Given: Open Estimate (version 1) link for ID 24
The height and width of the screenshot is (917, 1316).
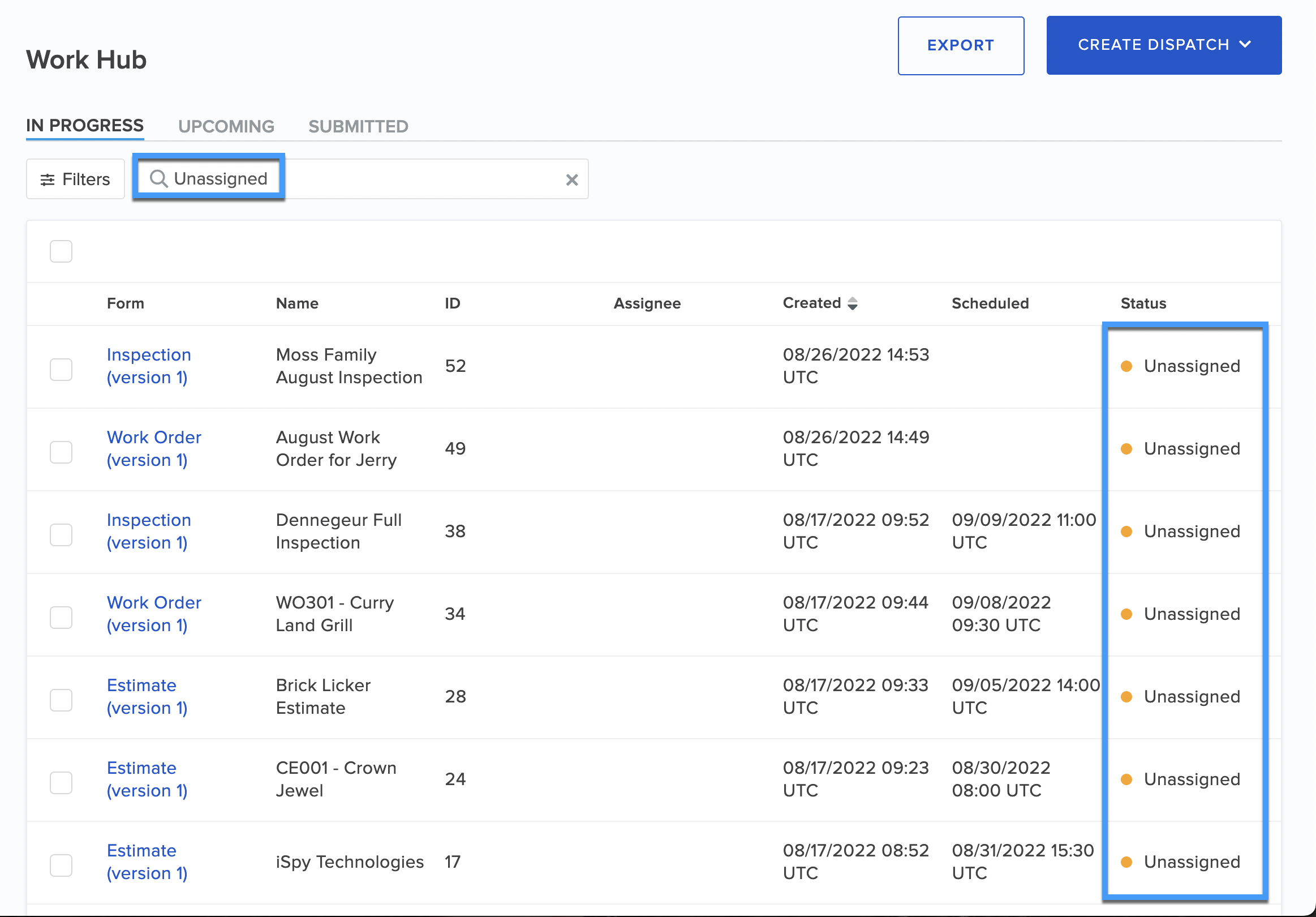Looking at the screenshot, I should [x=147, y=779].
